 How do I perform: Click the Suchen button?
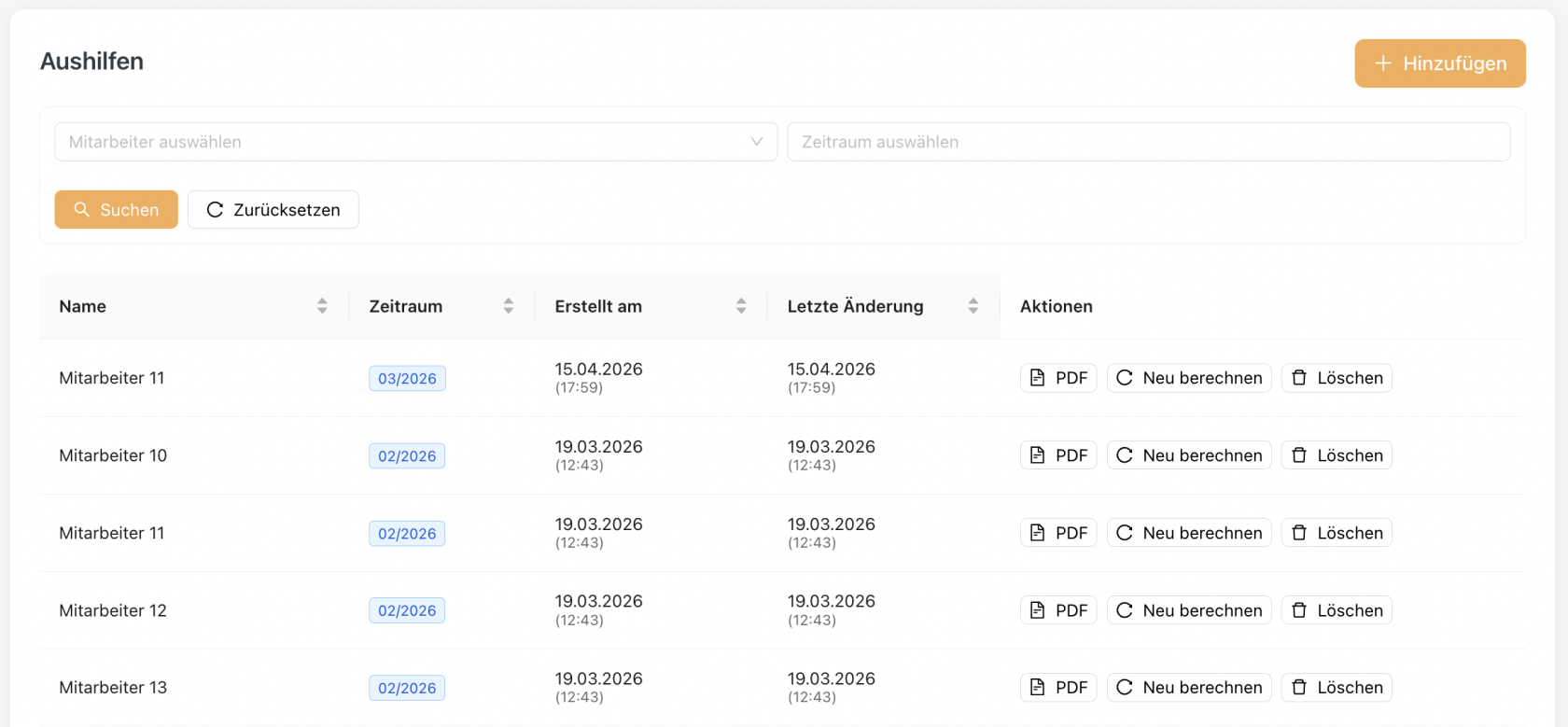pos(117,210)
